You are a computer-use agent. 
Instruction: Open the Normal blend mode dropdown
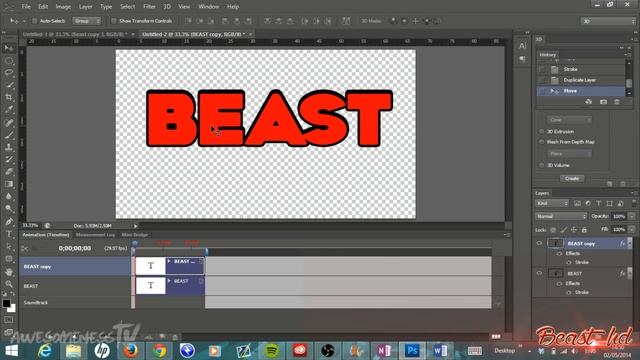pos(561,216)
